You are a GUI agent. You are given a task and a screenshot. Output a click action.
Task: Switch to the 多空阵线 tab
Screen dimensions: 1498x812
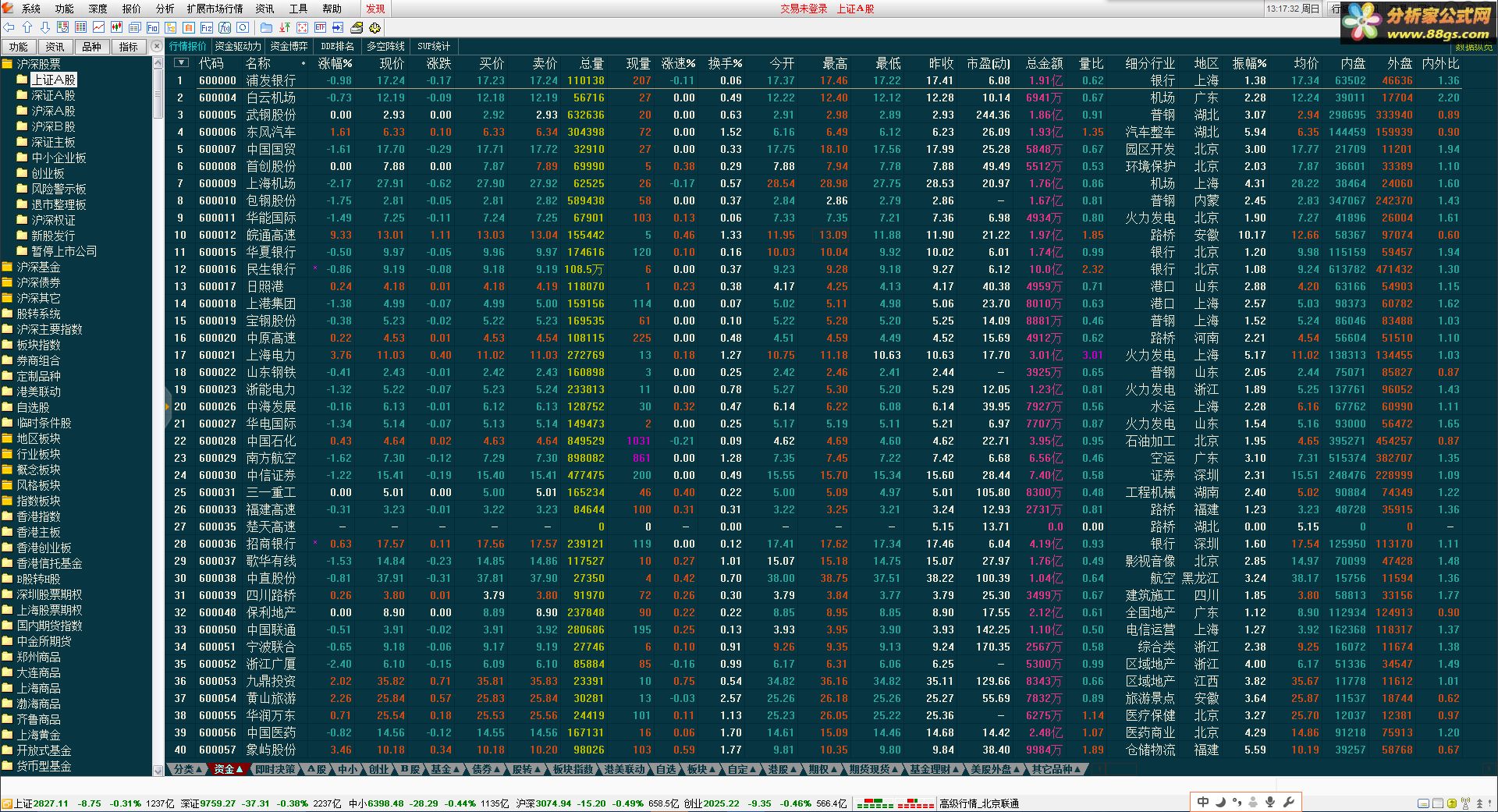click(385, 47)
